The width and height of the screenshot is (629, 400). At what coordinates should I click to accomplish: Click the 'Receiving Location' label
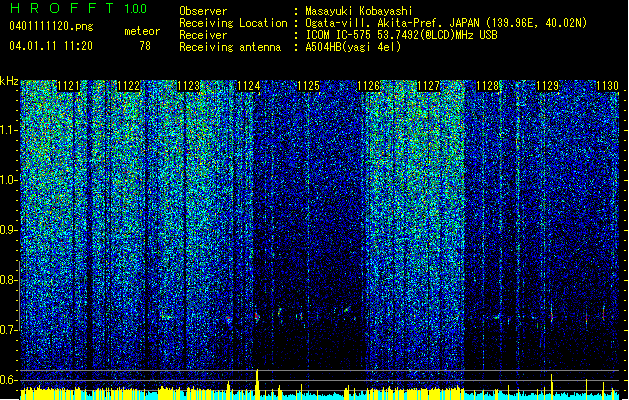pos(233,23)
